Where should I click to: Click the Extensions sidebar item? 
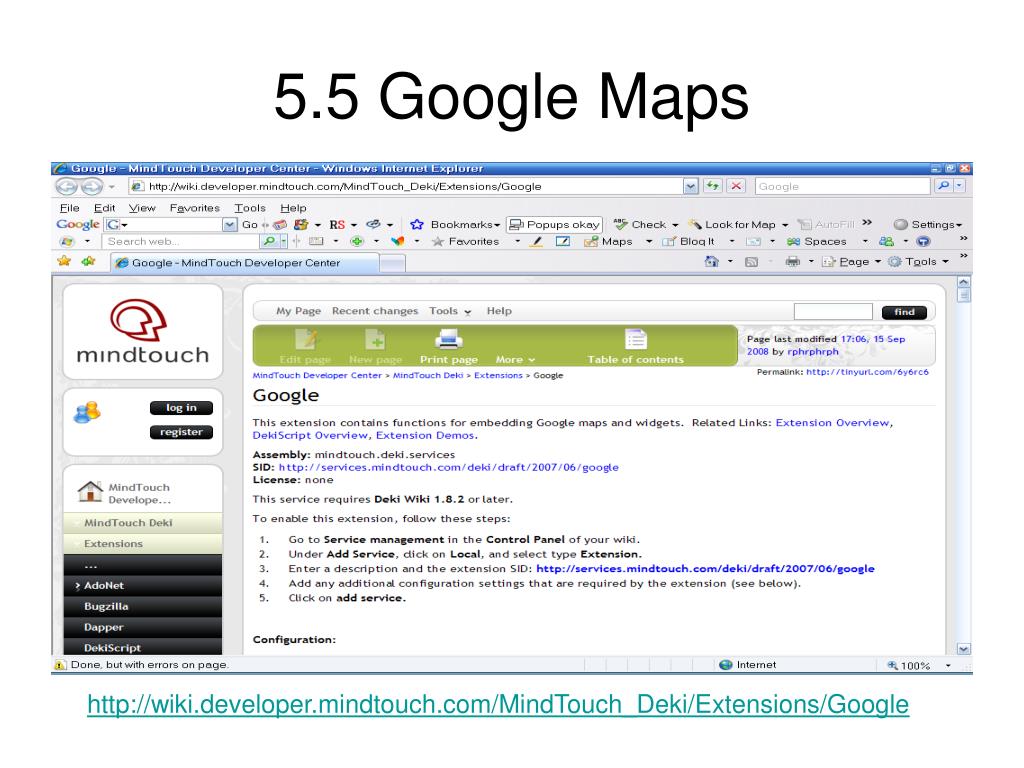(x=143, y=543)
